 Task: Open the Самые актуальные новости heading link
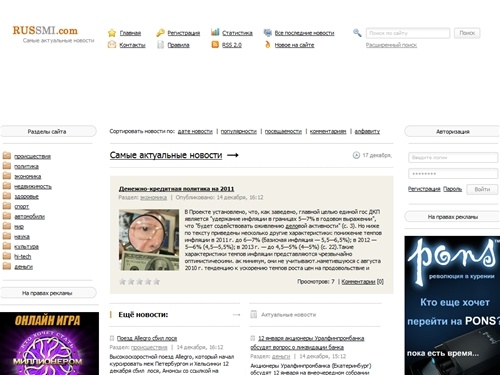click(166, 155)
